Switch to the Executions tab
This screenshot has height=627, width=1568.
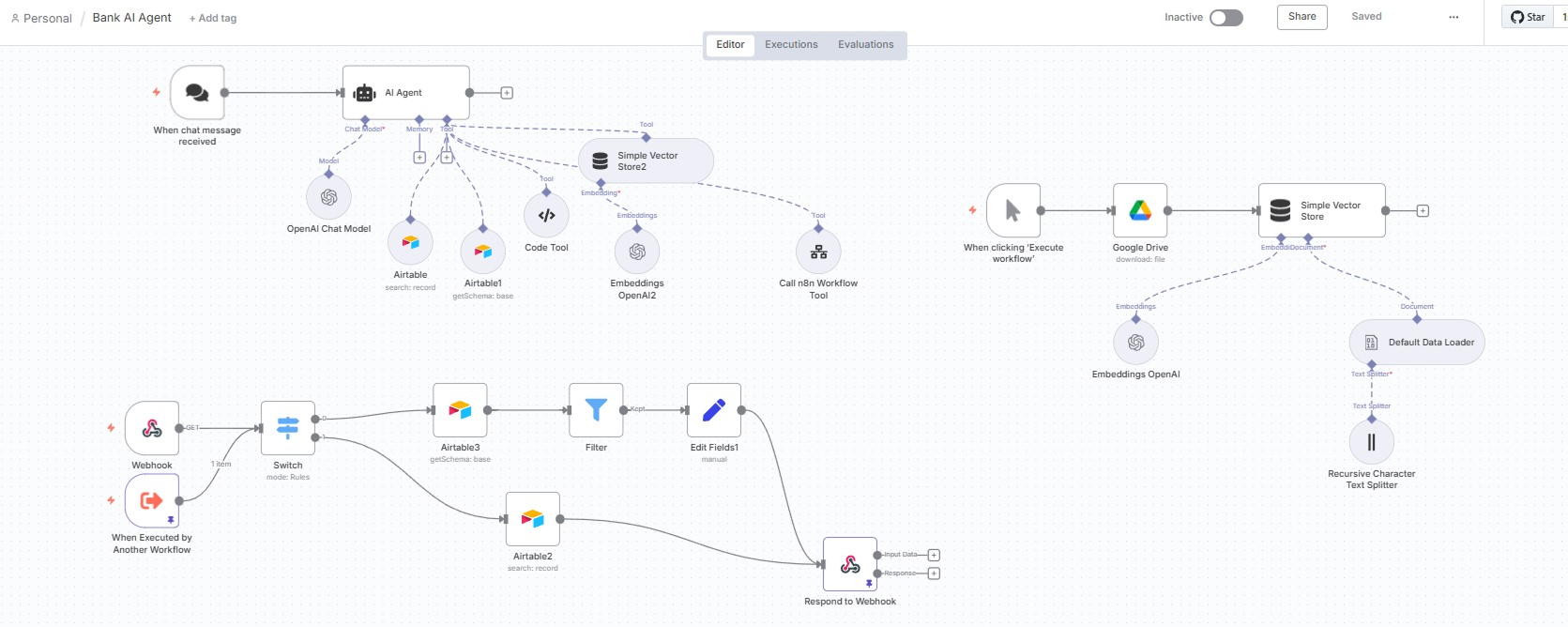(791, 44)
